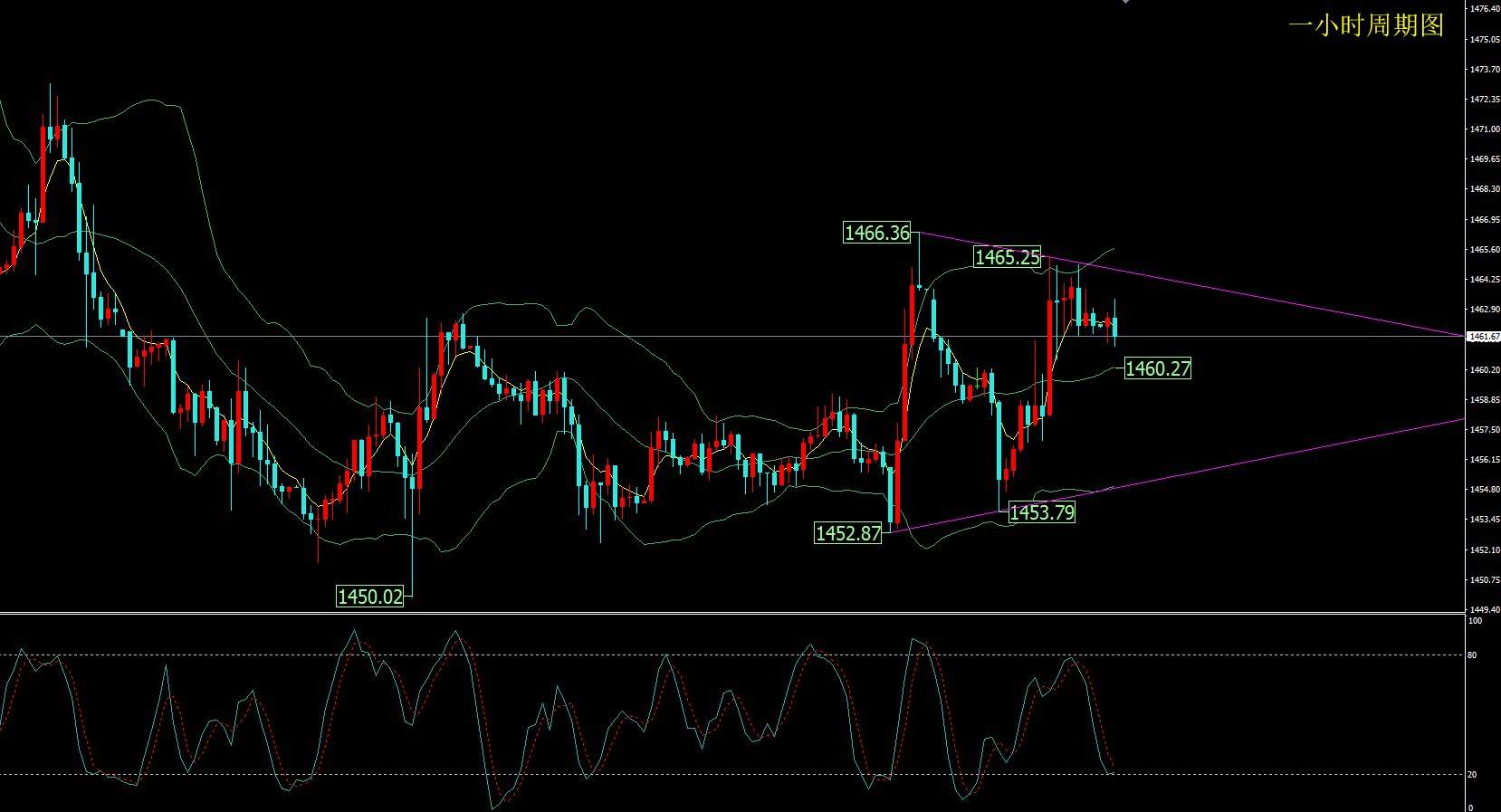Image resolution: width=1501 pixels, height=812 pixels.
Task: Click the yellow chart title 一小时周期图
Action: (x=1366, y=25)
